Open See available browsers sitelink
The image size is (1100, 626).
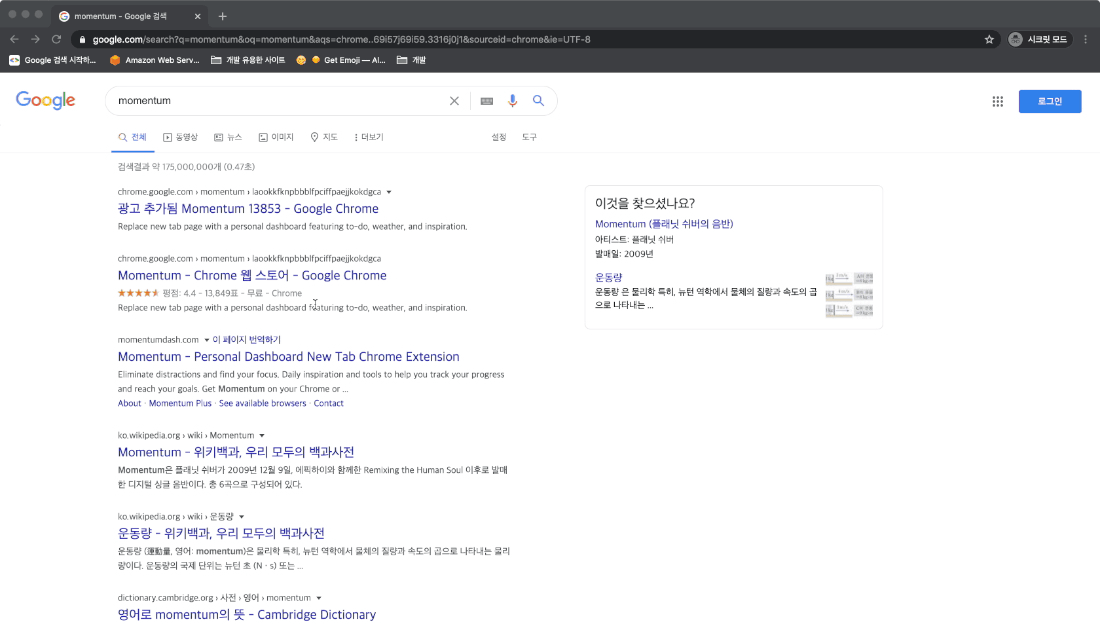coord(262,404)
